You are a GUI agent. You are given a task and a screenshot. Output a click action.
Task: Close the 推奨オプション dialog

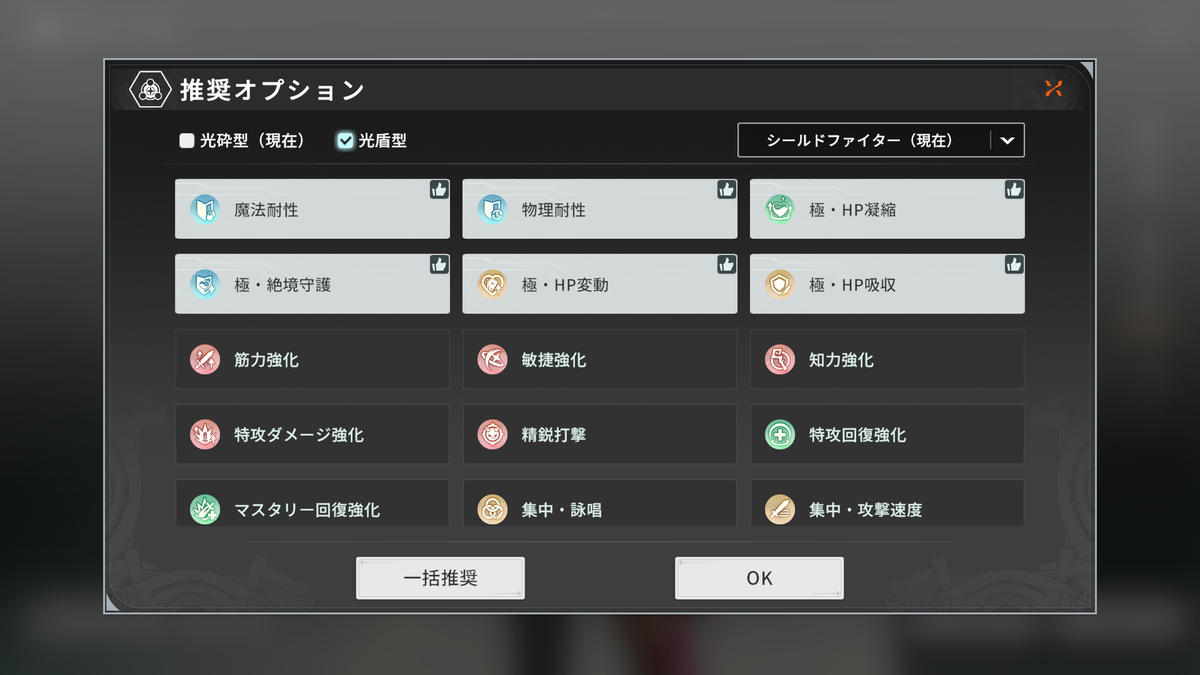tap(1053, 88)
